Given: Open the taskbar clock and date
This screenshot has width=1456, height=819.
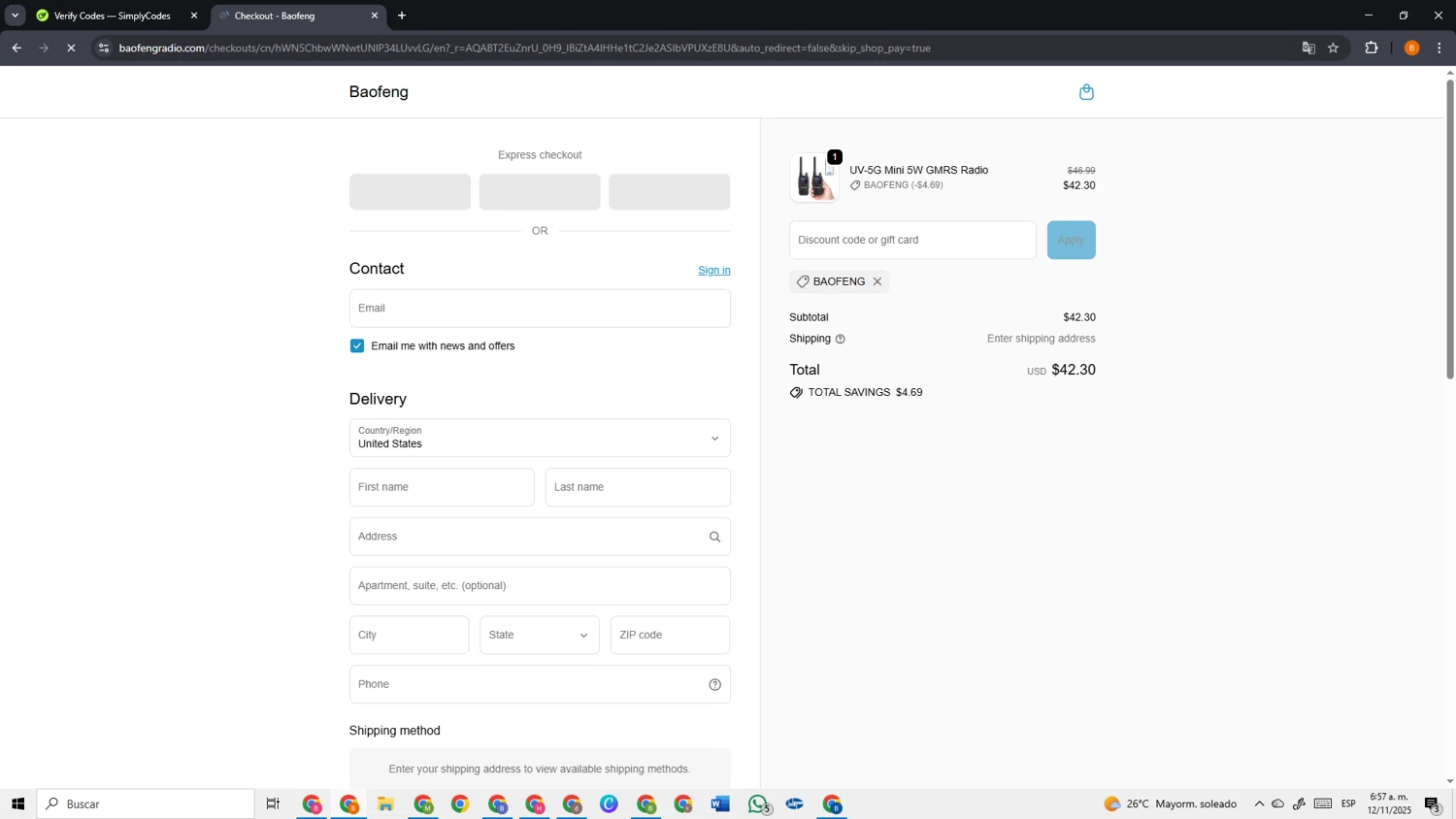Looking at the screenshot, I should (x=1390, y=804).
